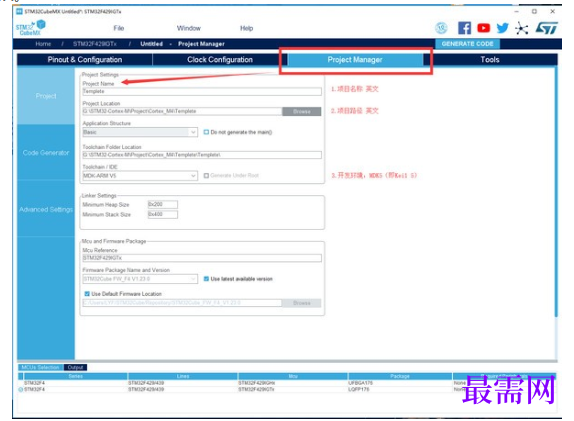Click Browse next to Project Location
The height and width of the screenshot is (421, 574).
pyautogui.click(x=302, y=111)
